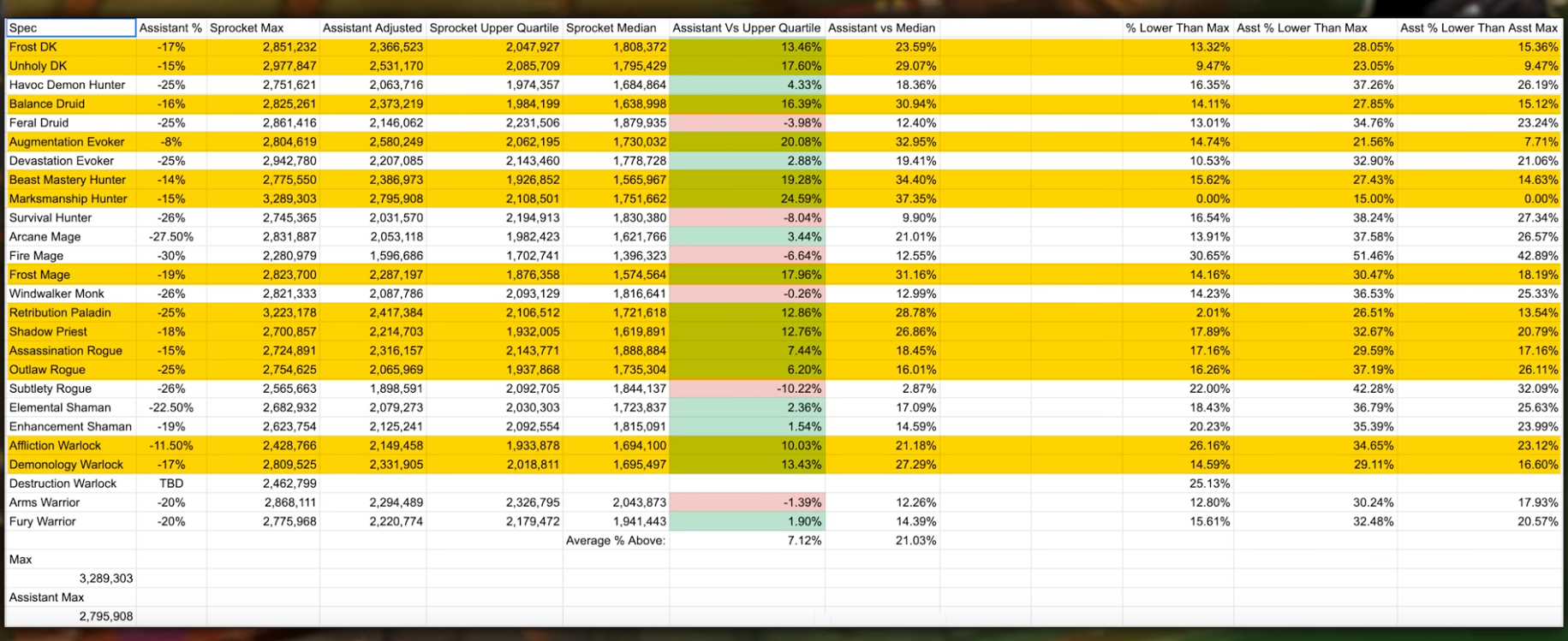
Task: Click the -11.50% Affliction Warlock cell
Action: point(171,445)
